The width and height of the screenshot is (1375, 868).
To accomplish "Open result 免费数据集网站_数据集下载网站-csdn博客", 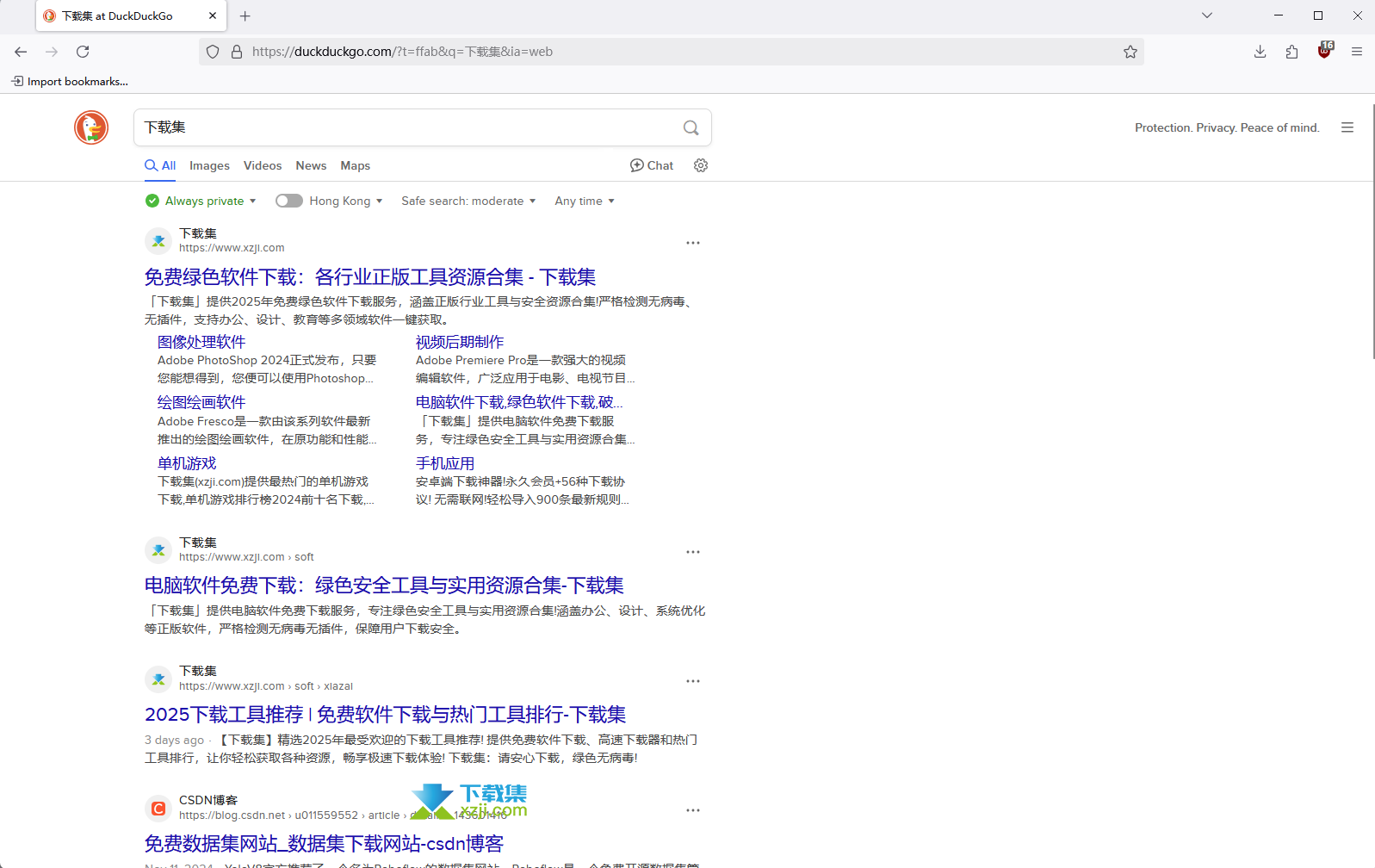I will (x=324, y=844).
